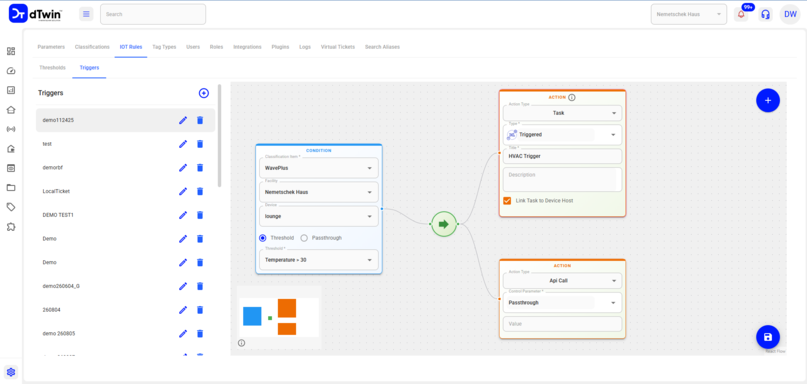Switch to the Thresholds sub-tab
The image size is (807, 384).
tap(52, 67)
